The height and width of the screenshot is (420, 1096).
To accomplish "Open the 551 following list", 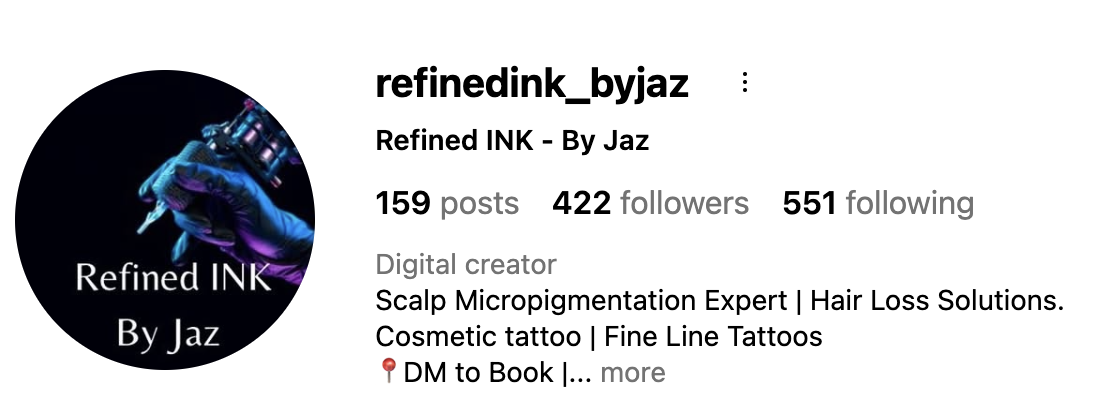I will click(x=878, y=203).
